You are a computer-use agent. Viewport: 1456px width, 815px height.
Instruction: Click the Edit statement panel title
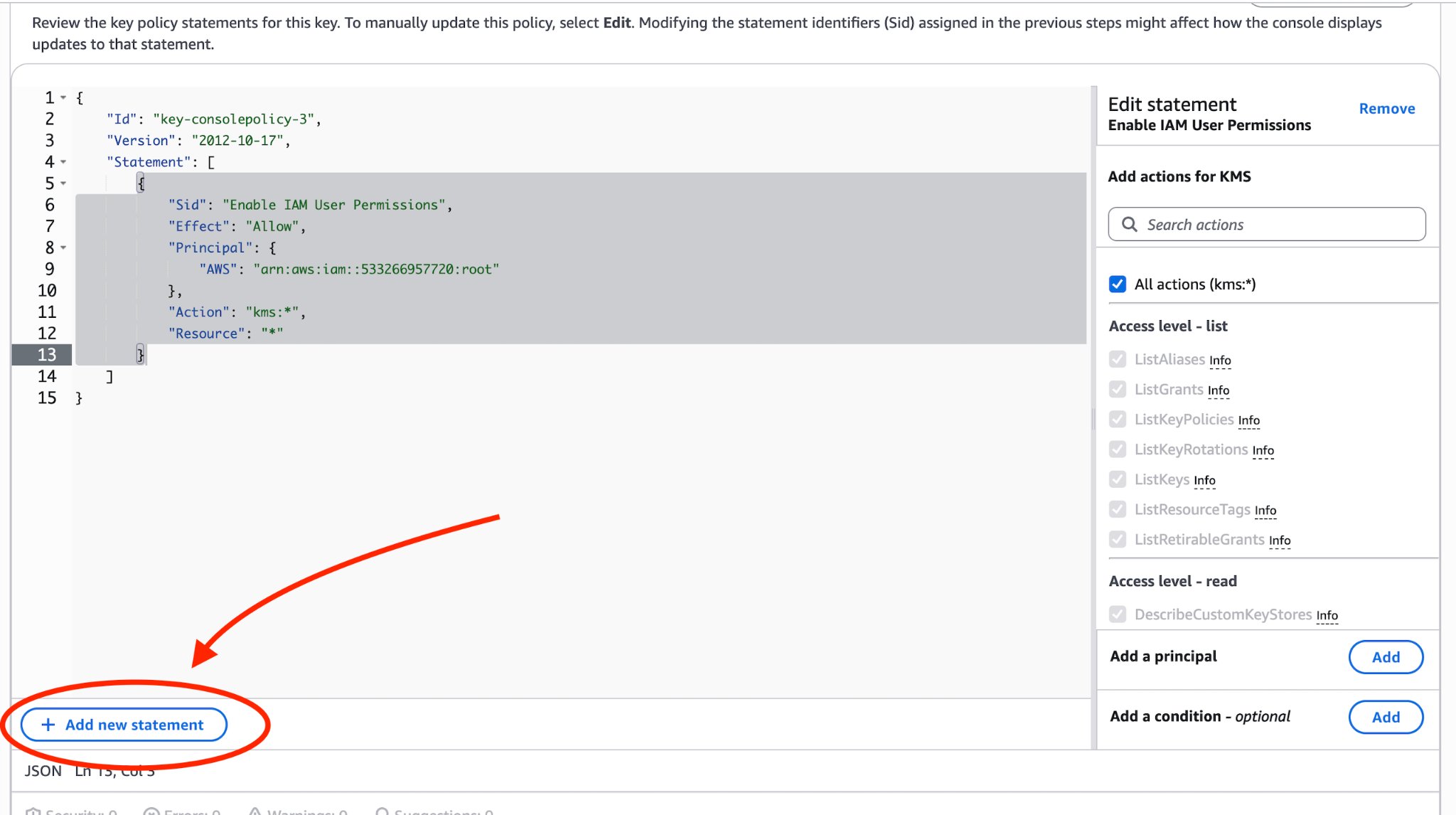point(1172,105)
